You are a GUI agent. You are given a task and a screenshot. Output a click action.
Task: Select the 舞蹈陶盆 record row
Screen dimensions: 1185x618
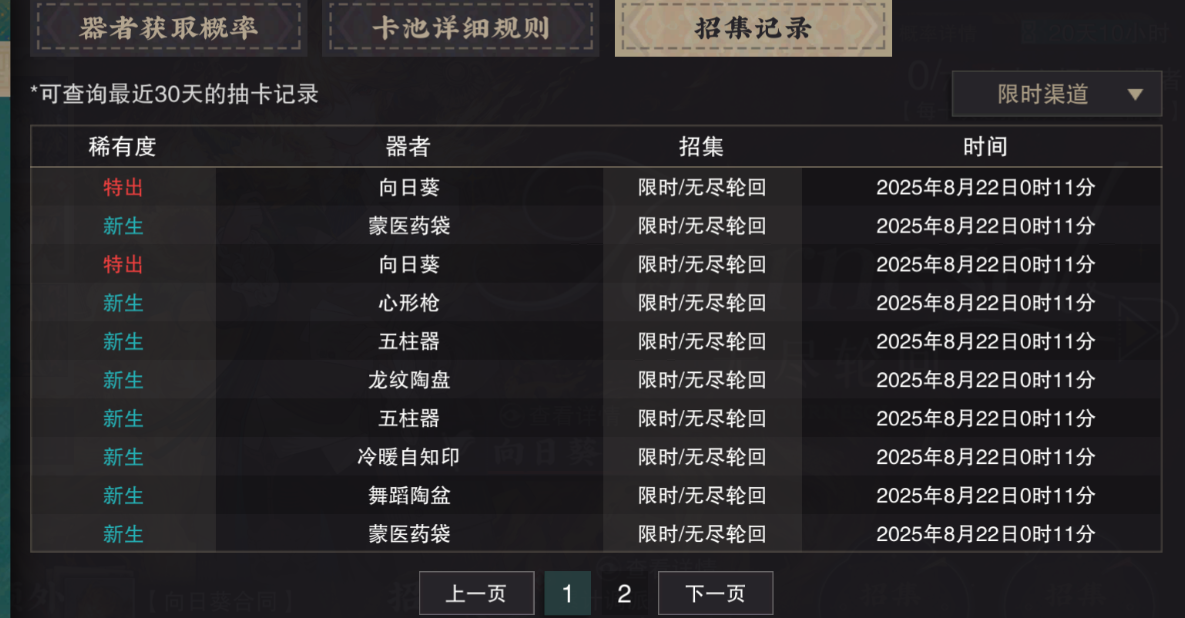tap(596, 496)
